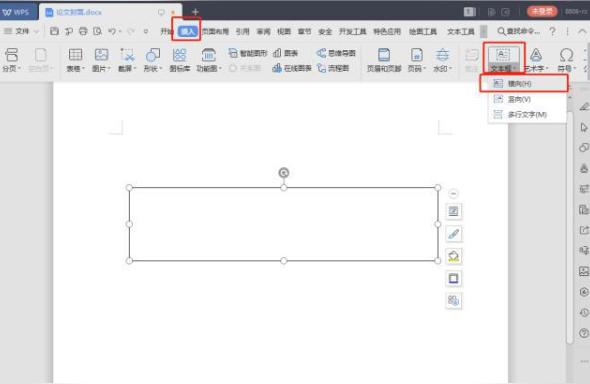590x384 pixels.
Task: Open a new tab with plus button
Action: [x=195, y=12]
